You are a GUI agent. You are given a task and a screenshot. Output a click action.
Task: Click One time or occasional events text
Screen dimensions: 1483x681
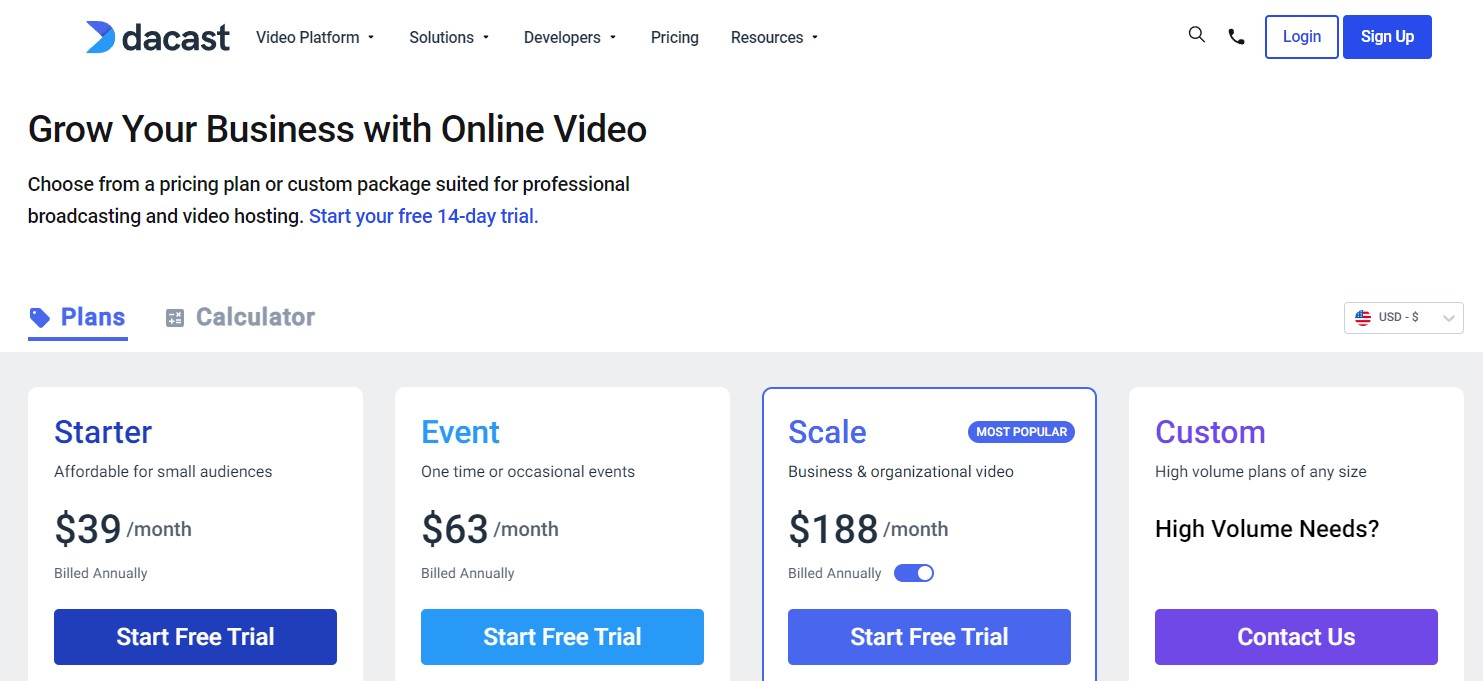coord(528,471)
